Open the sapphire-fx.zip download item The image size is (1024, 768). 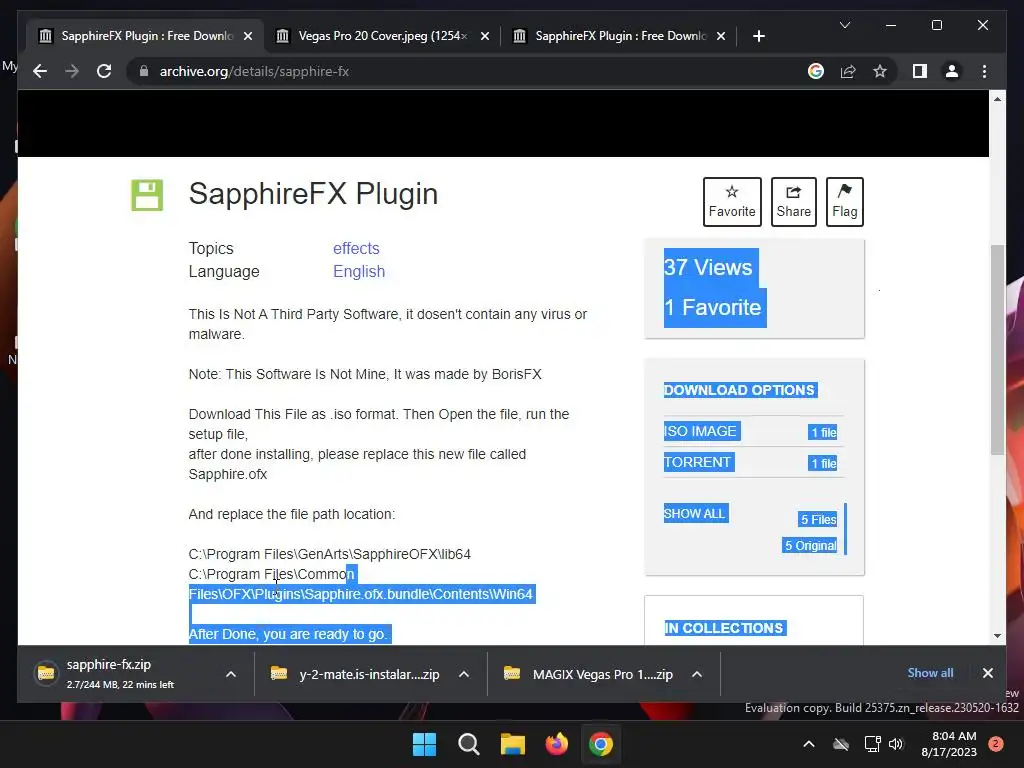[121, 674]
